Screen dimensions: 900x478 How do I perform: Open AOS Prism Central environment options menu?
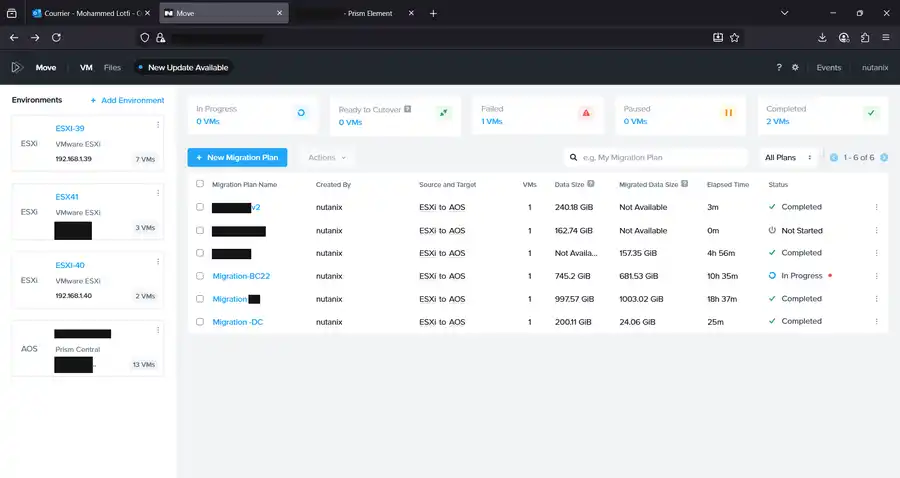158,330
